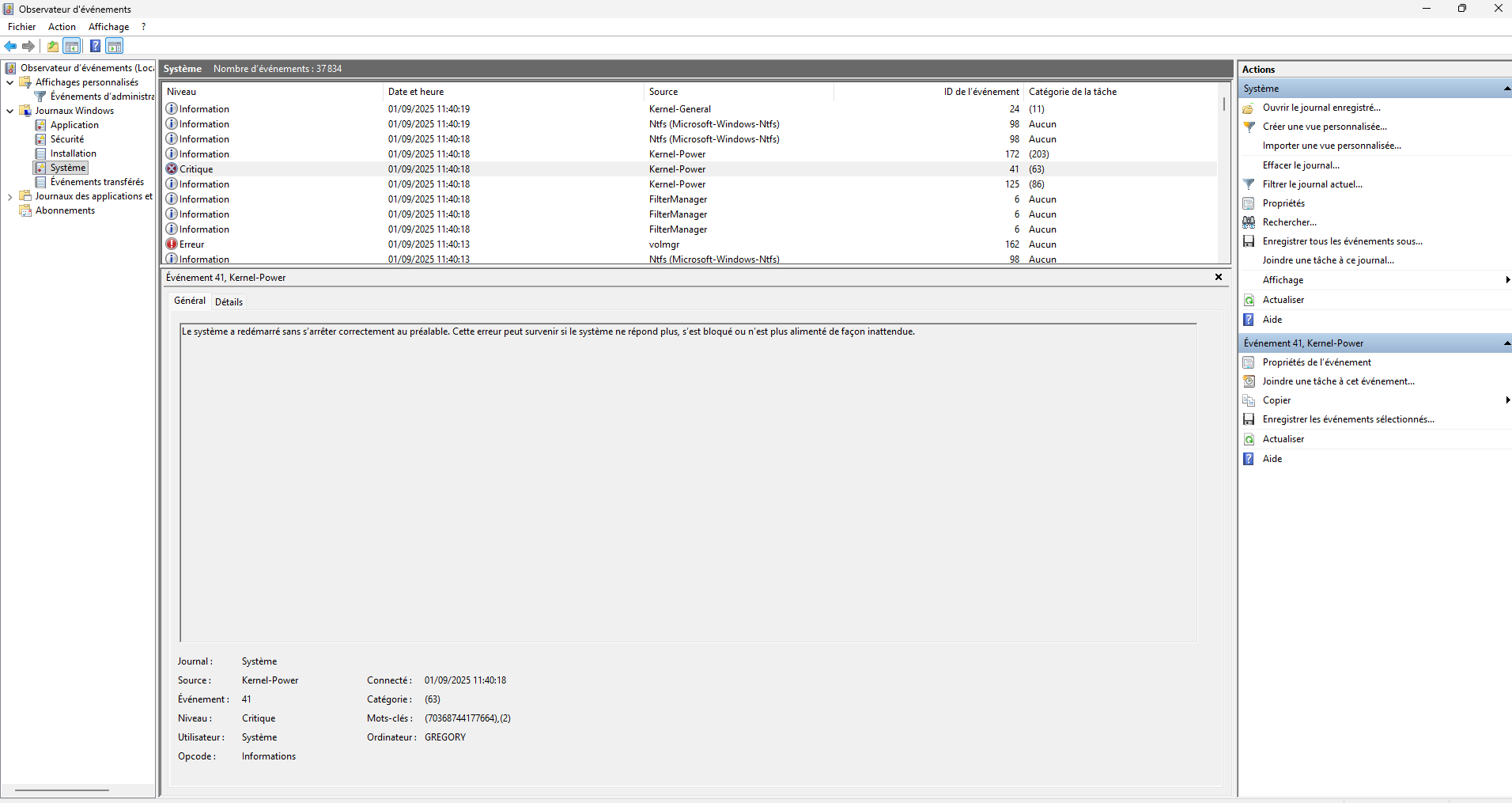Click the back arrow toolbar icon
1512x803 pixels.
click(11, 46)
